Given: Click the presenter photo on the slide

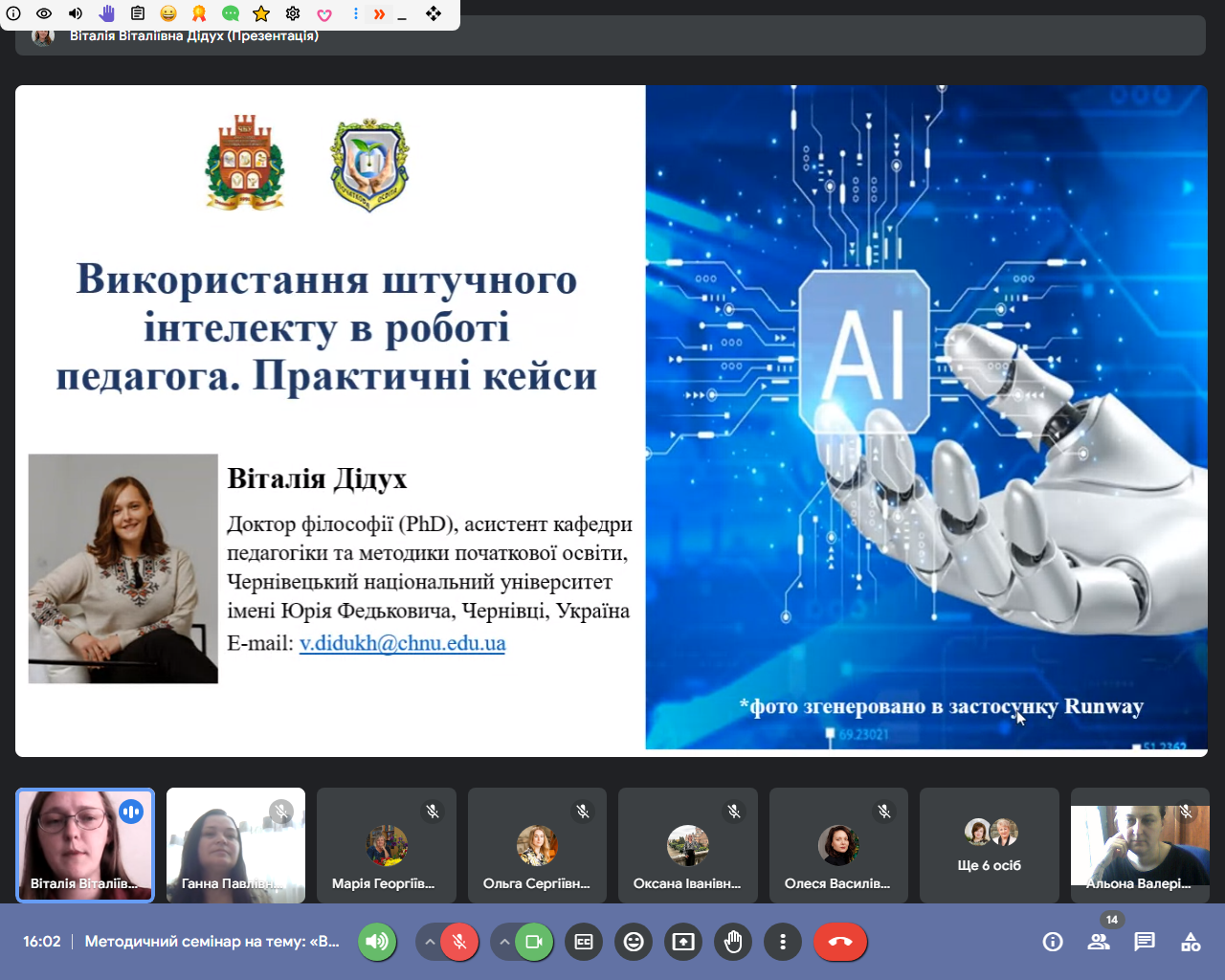Looking at the screenshot, I should coord(123,568).
